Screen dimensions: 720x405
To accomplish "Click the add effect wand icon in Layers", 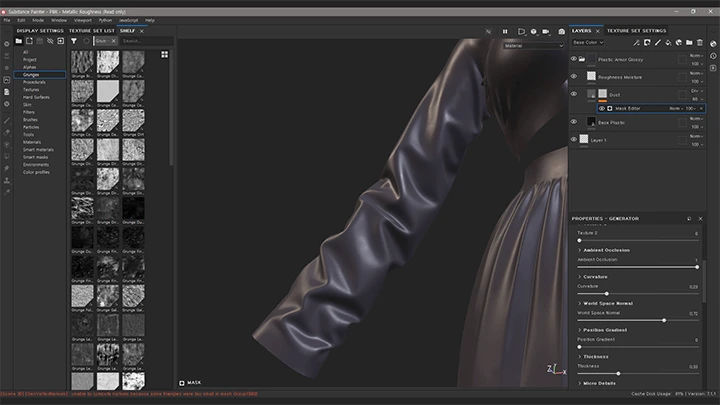I will [x=636, y=43].
